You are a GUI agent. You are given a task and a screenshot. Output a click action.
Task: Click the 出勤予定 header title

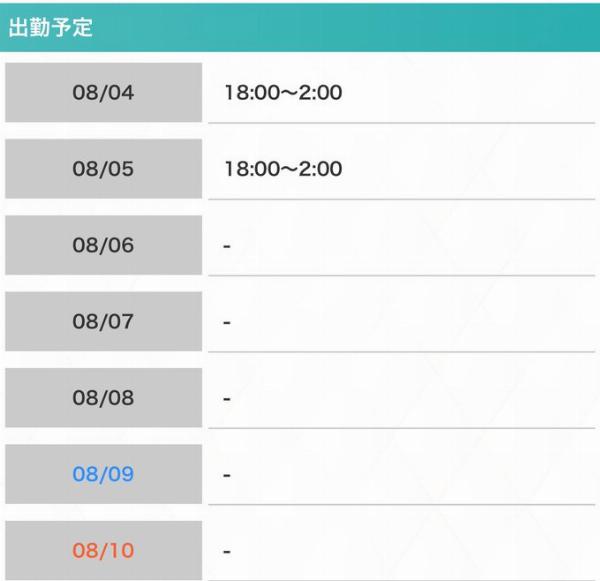point(51,28)
